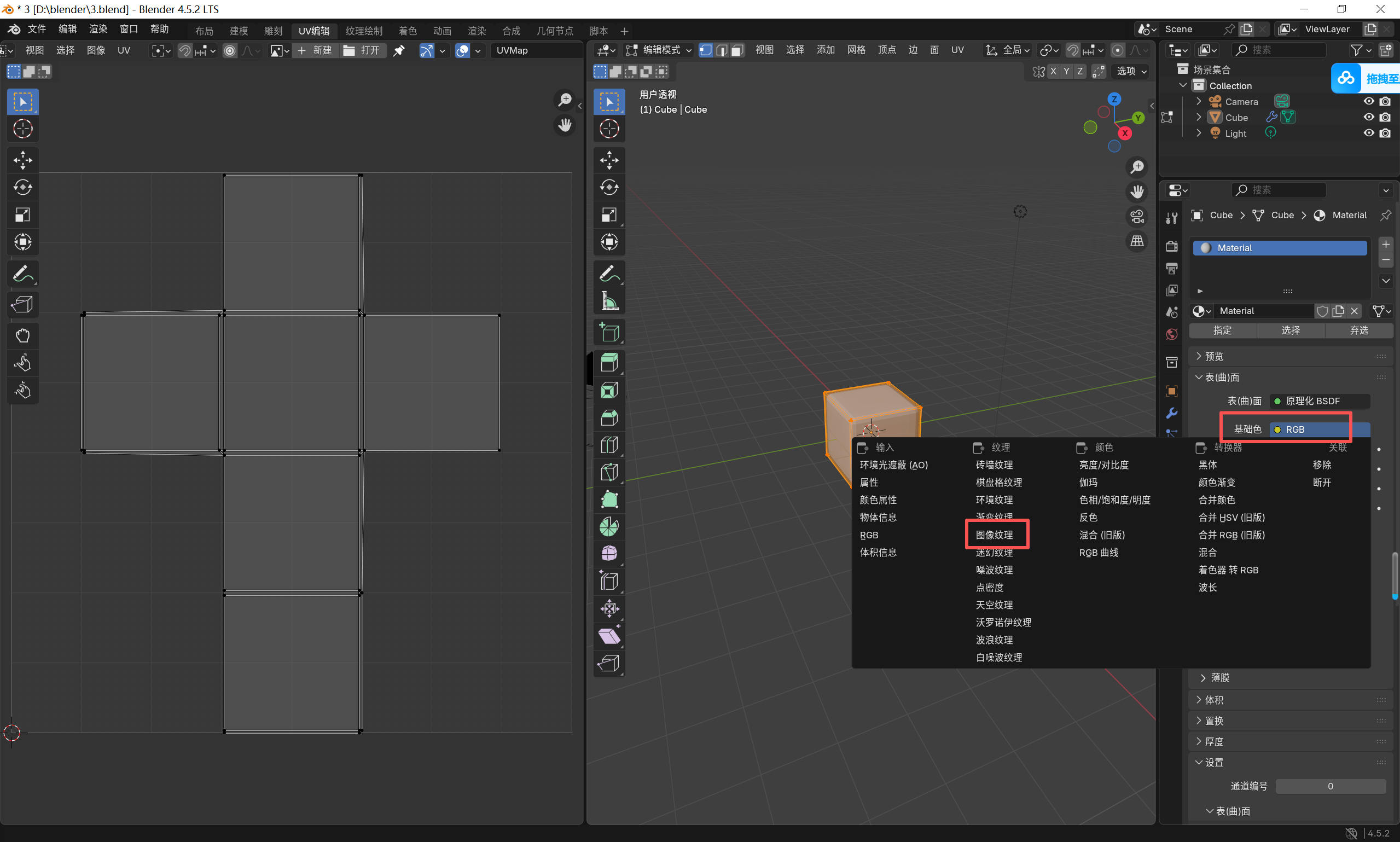Select the Extrude Region tool

tap(609, 363)
